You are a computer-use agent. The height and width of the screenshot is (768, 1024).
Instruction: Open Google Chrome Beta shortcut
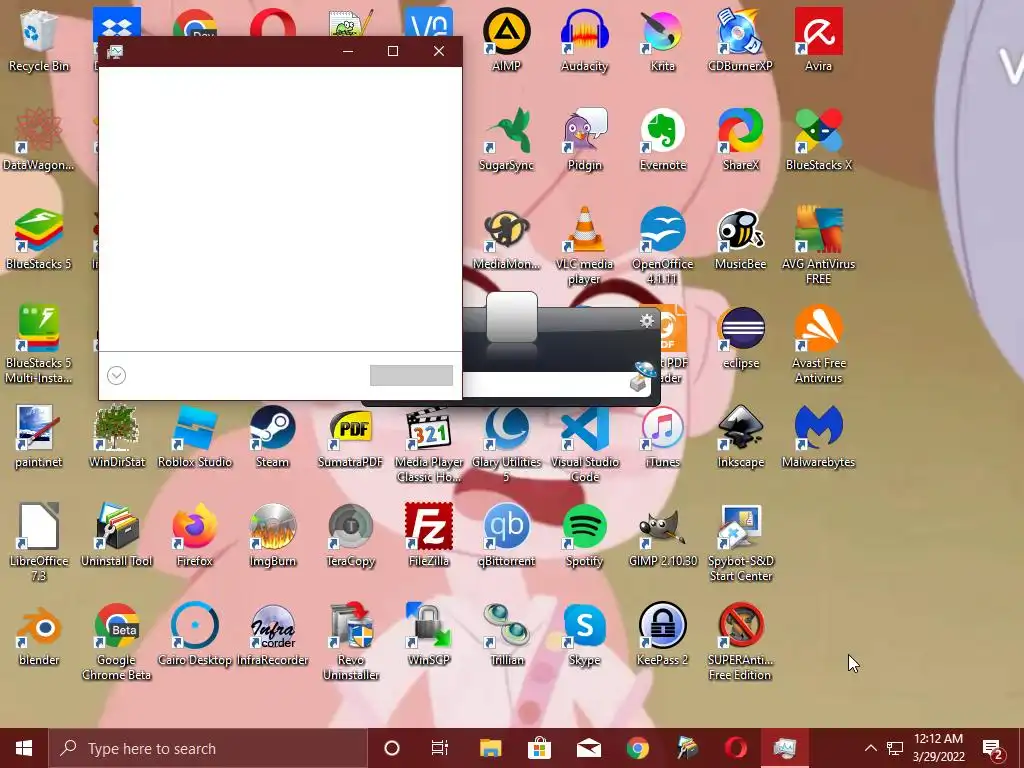(116, 641)
